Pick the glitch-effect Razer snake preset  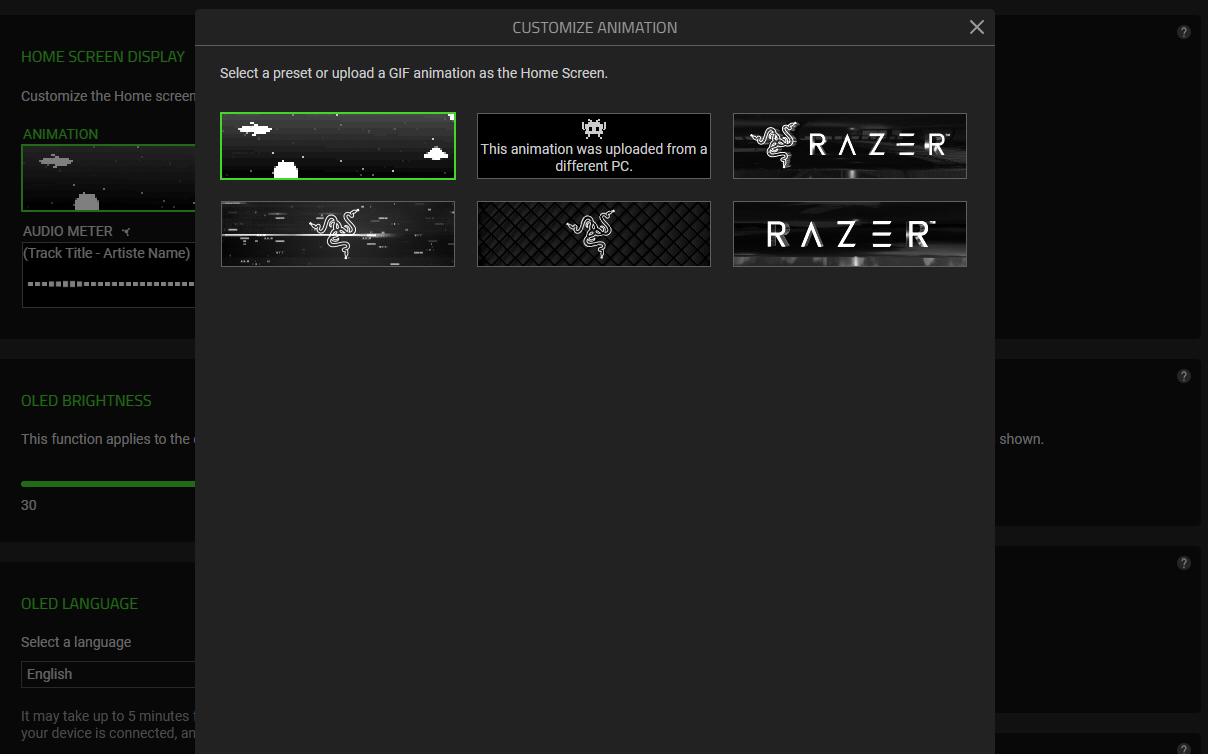tap(338, 234)
